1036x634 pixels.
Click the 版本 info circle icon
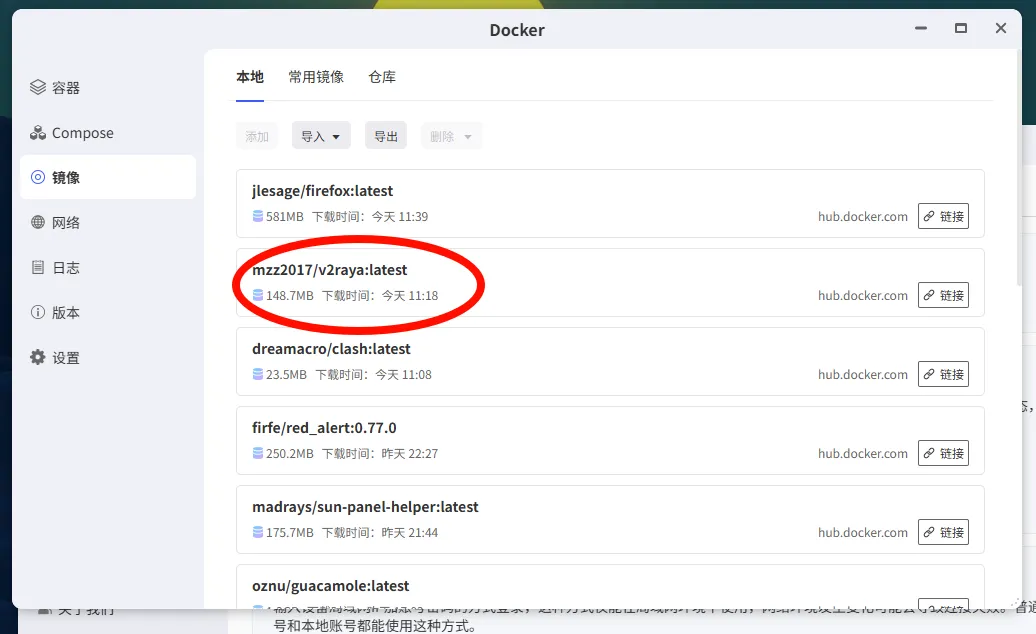click(x=38, y=313)
